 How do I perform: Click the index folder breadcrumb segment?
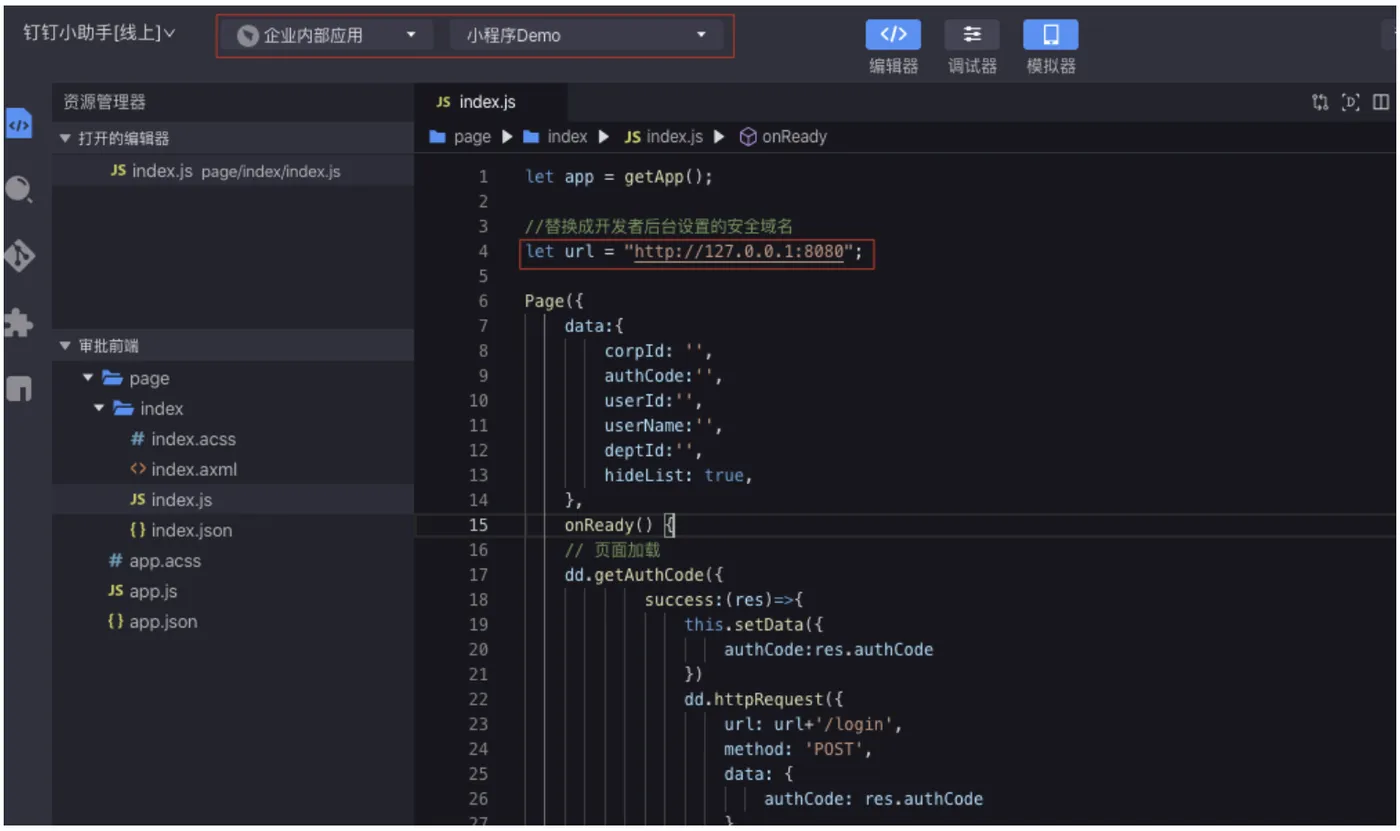click(x=556, y=137)
